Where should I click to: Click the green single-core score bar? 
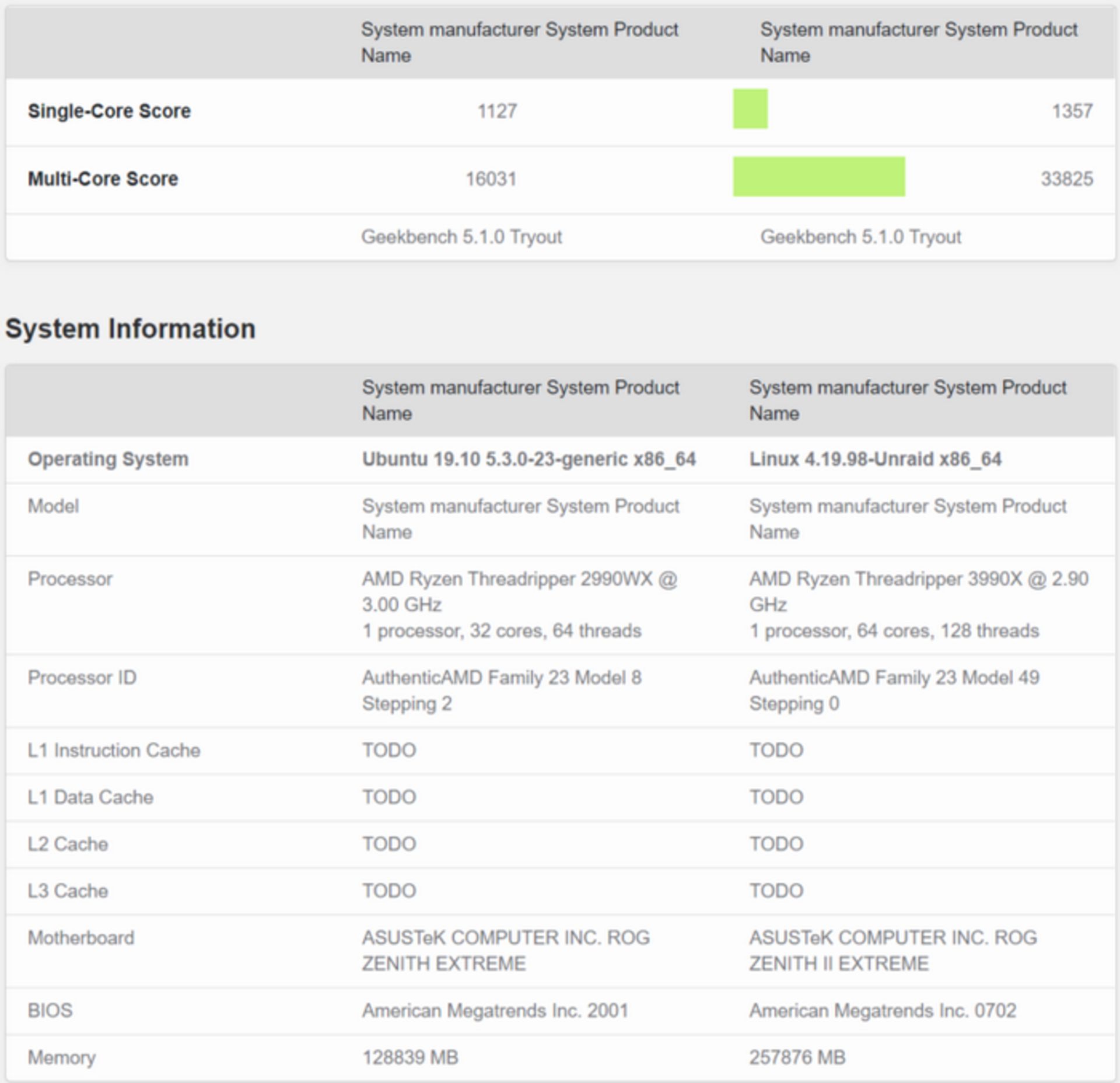[x=750, y=109]
